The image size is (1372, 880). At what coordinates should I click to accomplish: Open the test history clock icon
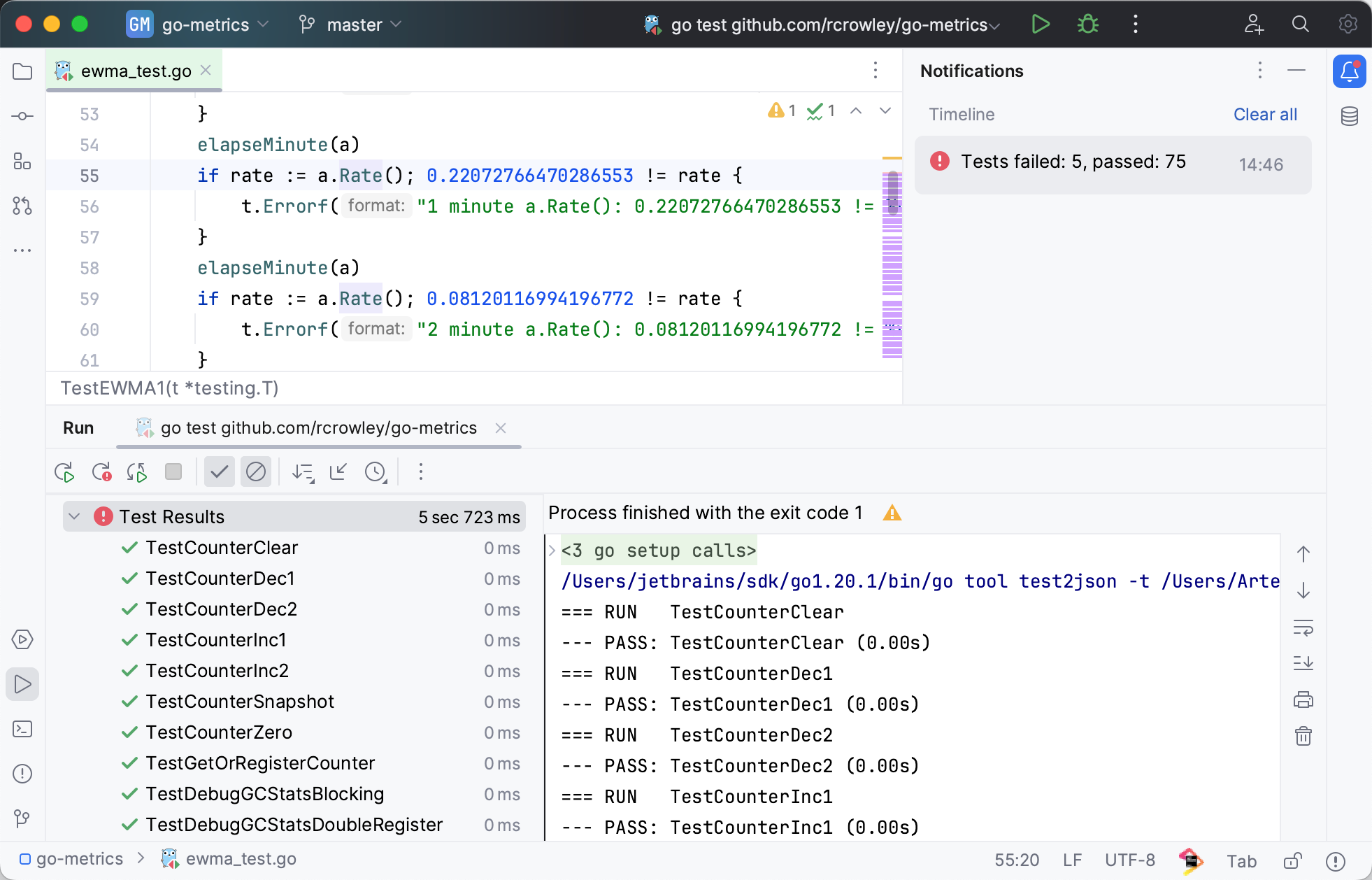coord(376,471)
